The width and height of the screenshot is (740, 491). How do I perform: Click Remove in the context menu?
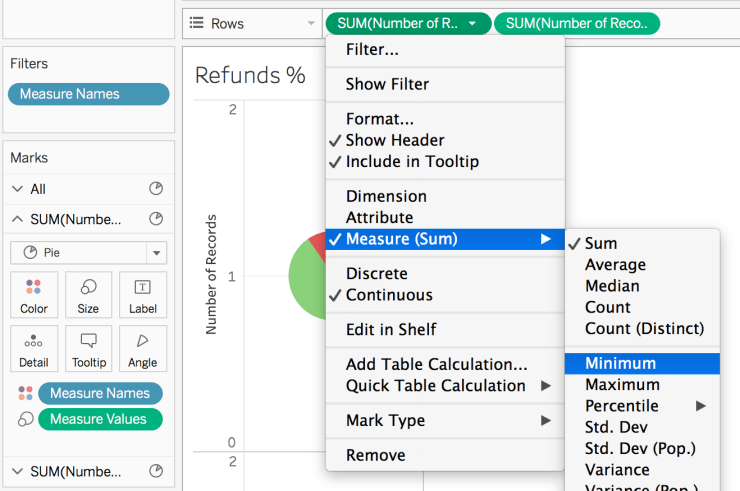375,455
